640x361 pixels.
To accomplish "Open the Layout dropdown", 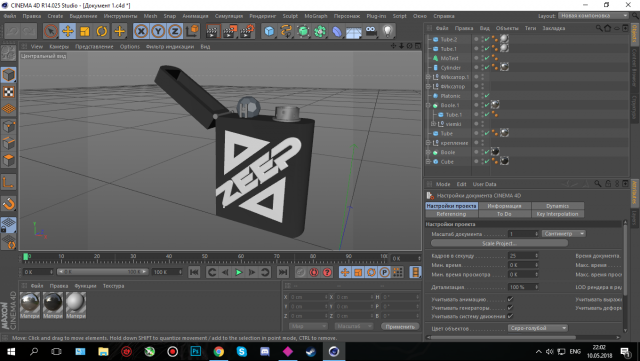I will (x=593, y=16).
